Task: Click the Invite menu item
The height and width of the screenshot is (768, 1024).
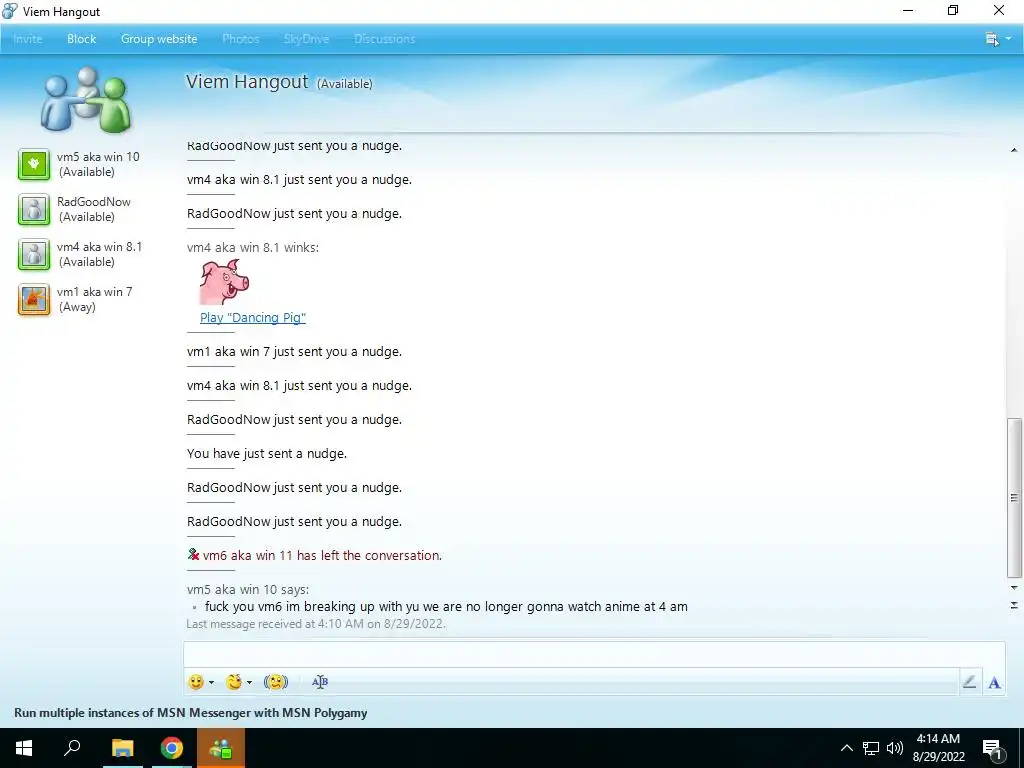Action: pyautogui.click(x=27, y=39)
